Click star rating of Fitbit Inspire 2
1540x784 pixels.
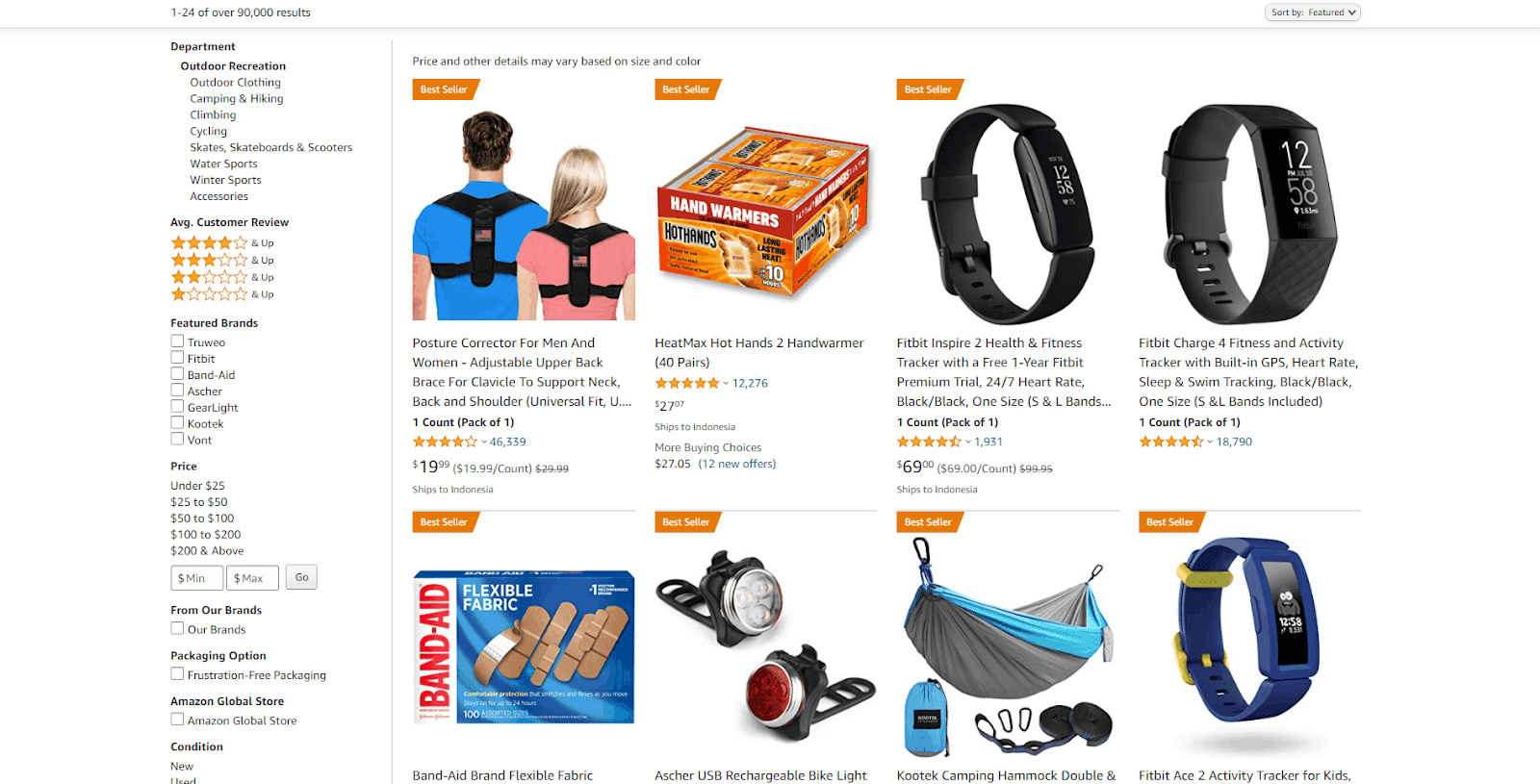[928, 442]
